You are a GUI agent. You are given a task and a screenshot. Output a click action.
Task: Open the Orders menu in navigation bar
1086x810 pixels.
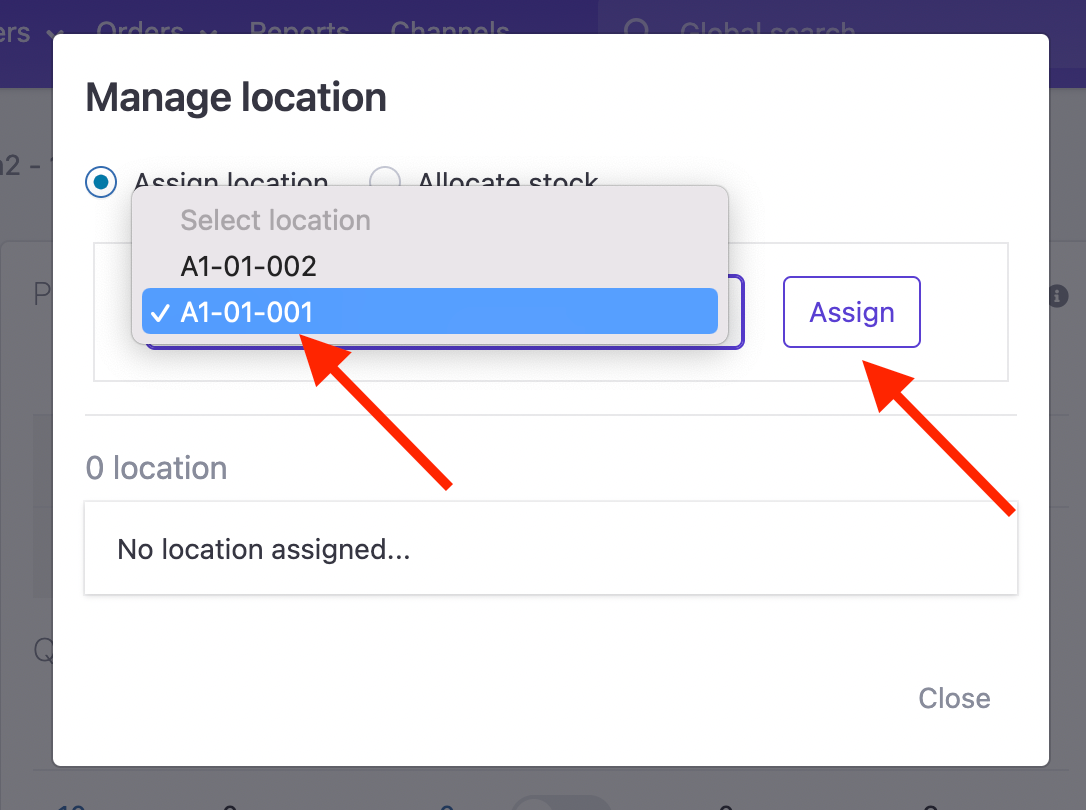point(157,28)
